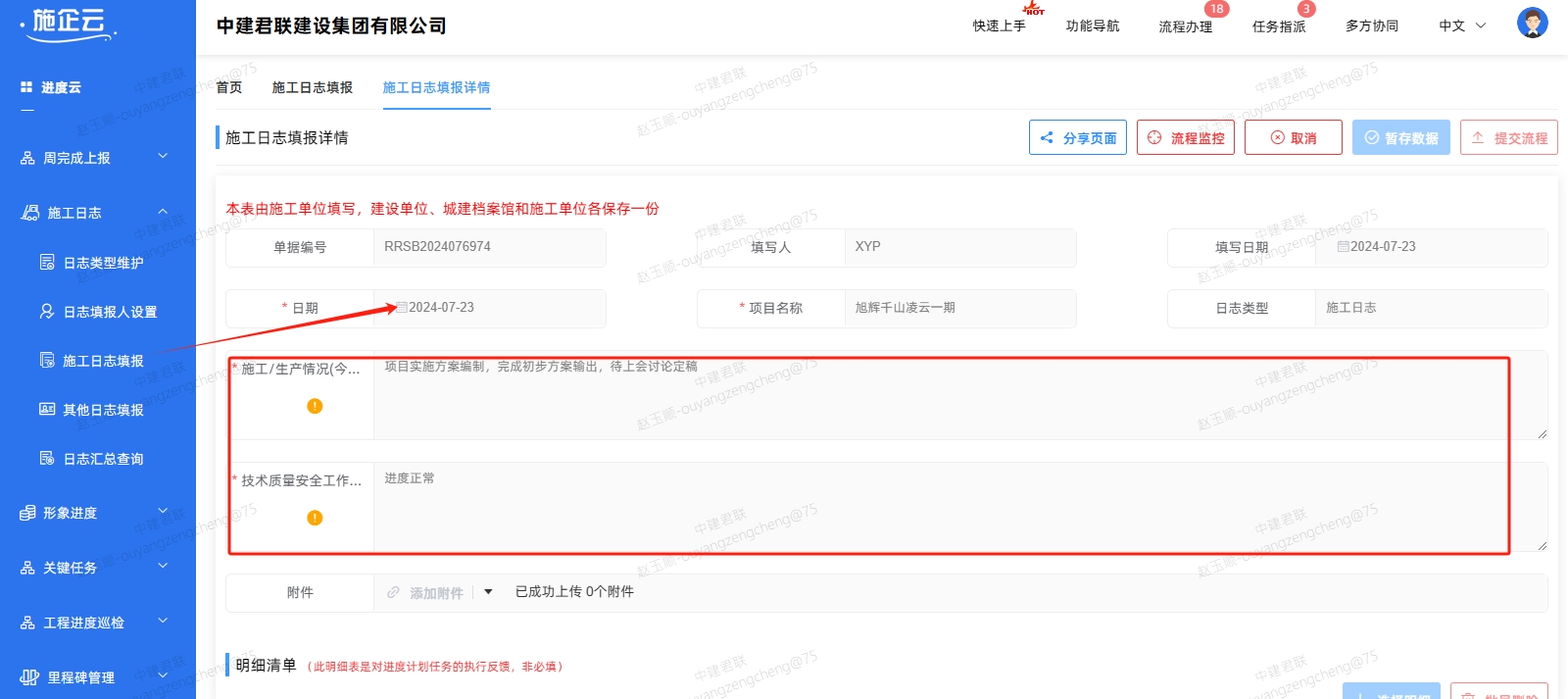Expand the 周完成上报 sidebar menu
The image size is (1568, 699).
tap(93, 158)
